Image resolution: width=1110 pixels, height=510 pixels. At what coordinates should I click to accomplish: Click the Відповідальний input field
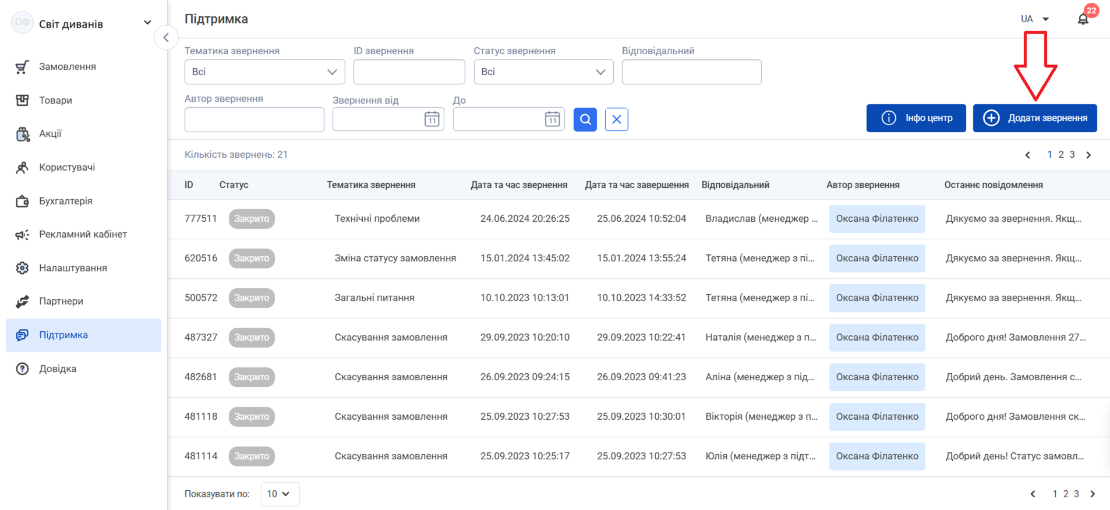click(x=692, y=72)
